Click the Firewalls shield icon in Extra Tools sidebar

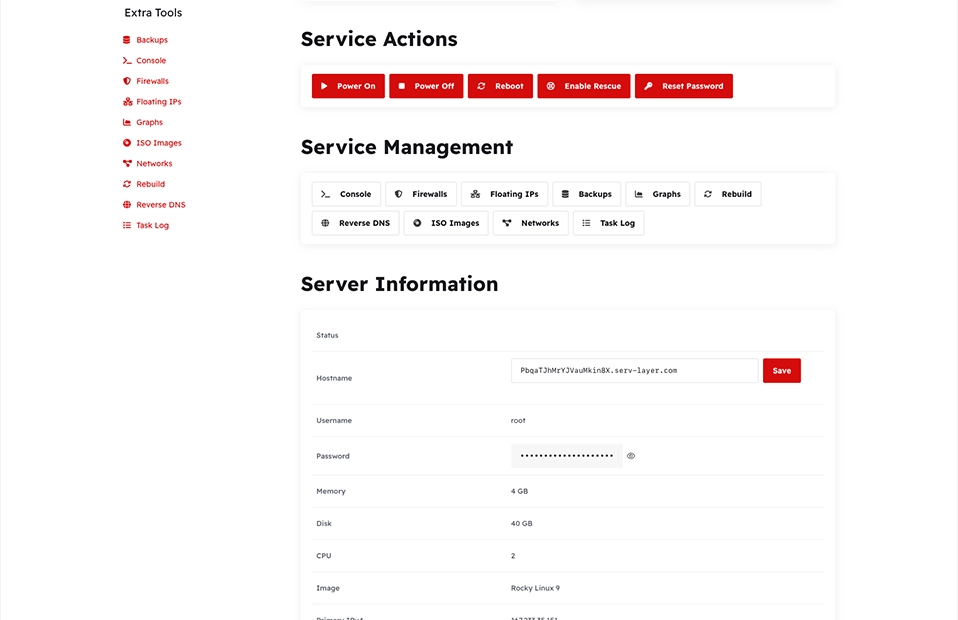coord(126,81)
